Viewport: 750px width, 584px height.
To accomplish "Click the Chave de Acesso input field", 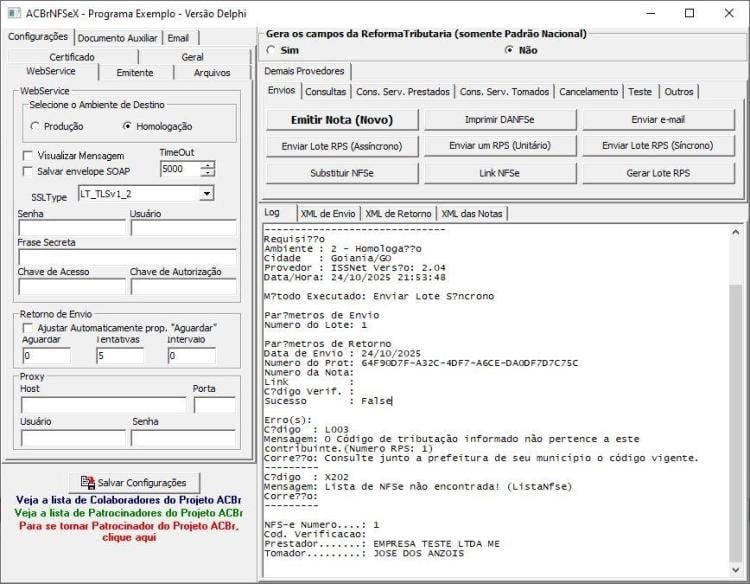I will [x=72, y=286].
